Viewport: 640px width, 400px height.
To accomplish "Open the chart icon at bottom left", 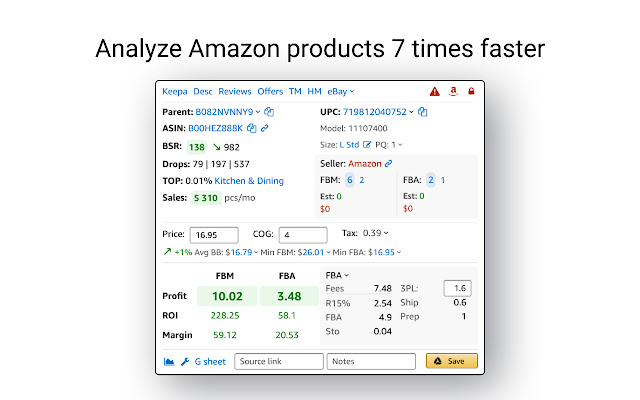I will point(167,361).
